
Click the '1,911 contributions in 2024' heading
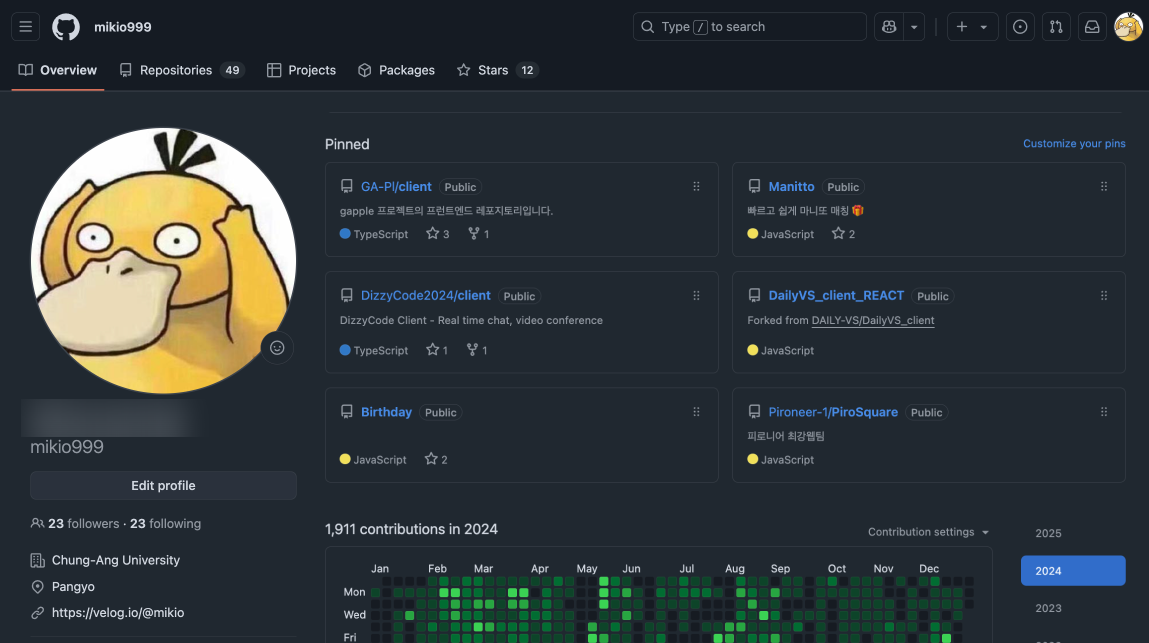click(x=411, y=529)
